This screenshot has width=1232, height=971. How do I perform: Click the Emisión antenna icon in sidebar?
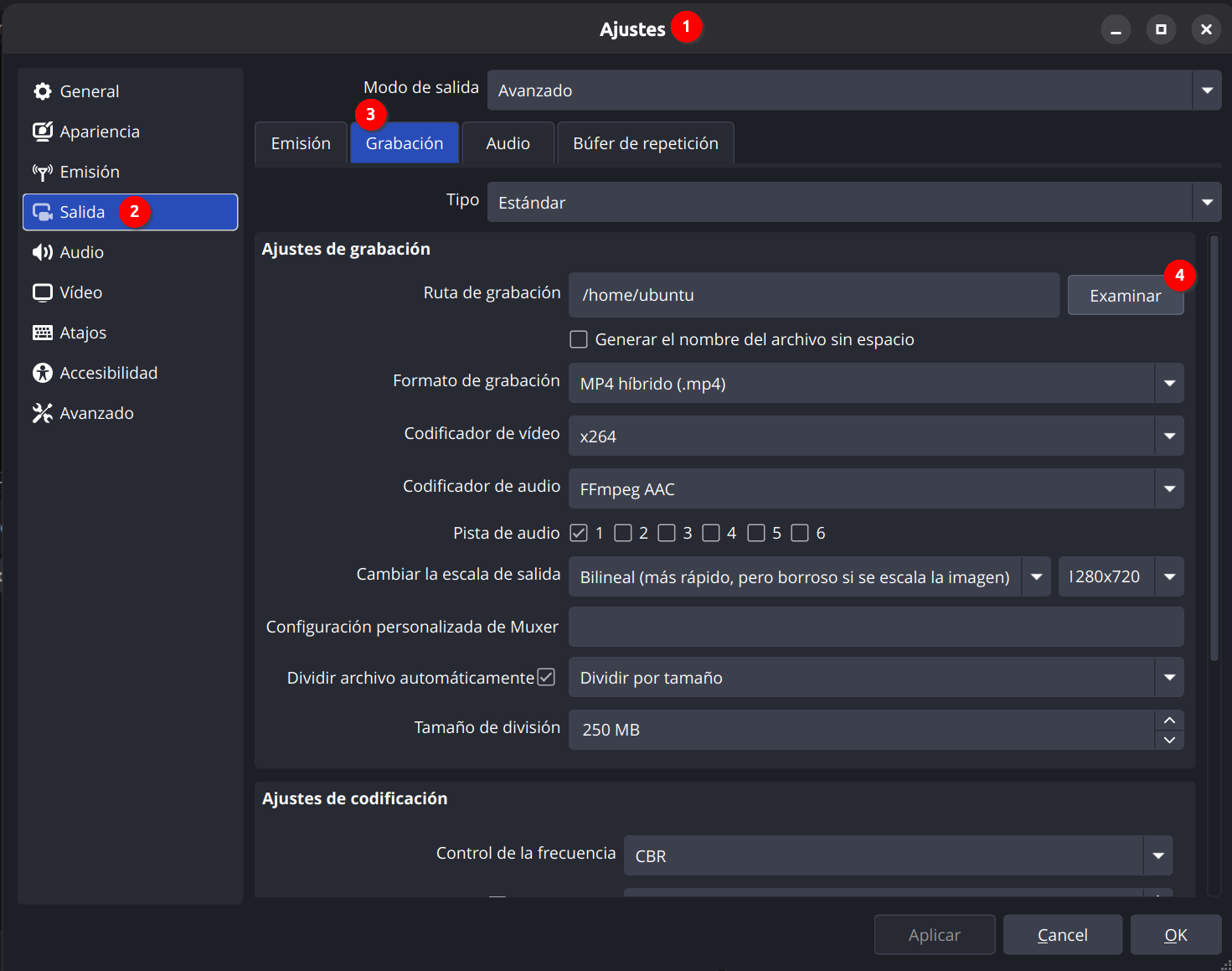pos(43,172)
